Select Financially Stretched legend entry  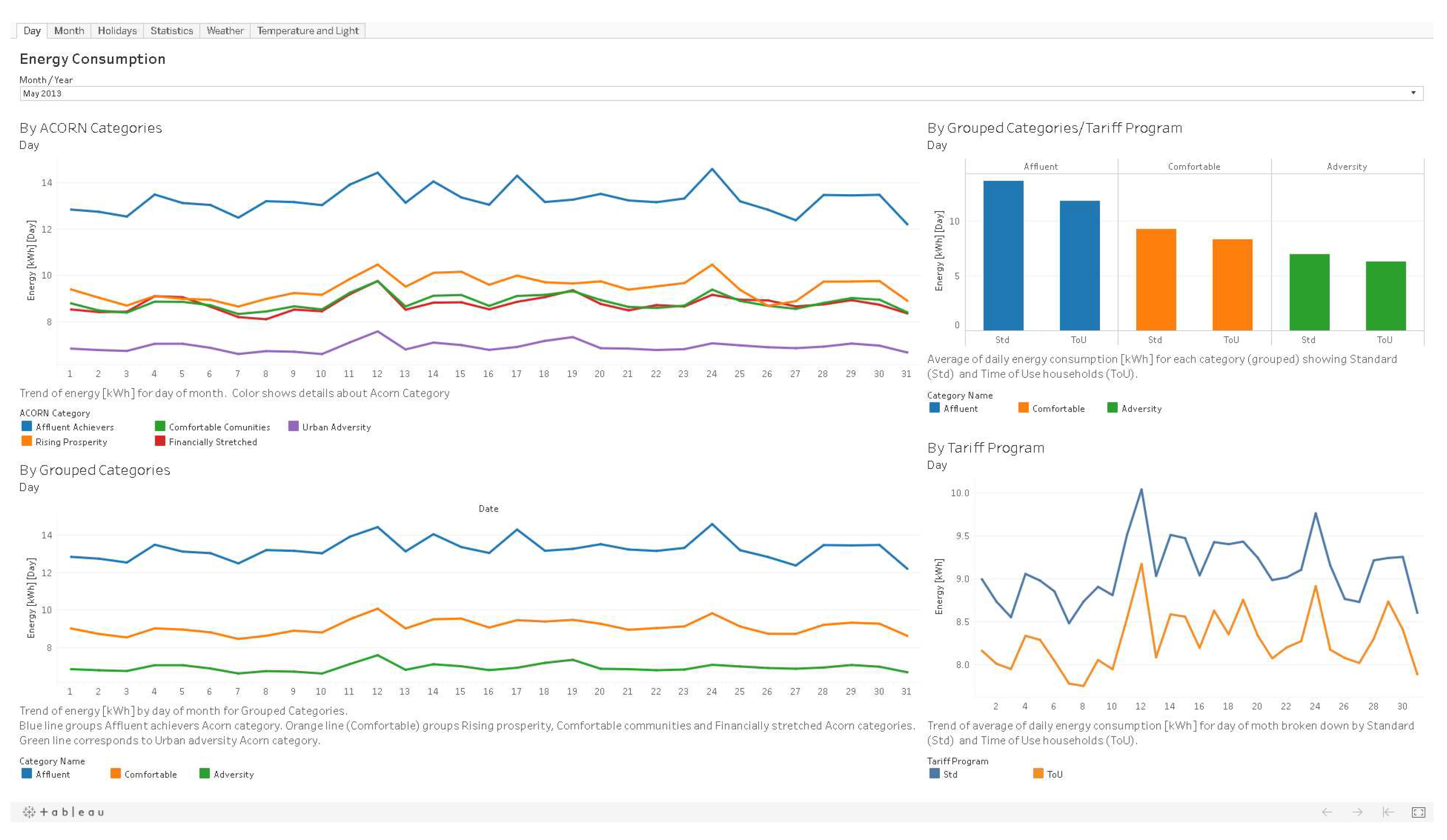[212, 442]
